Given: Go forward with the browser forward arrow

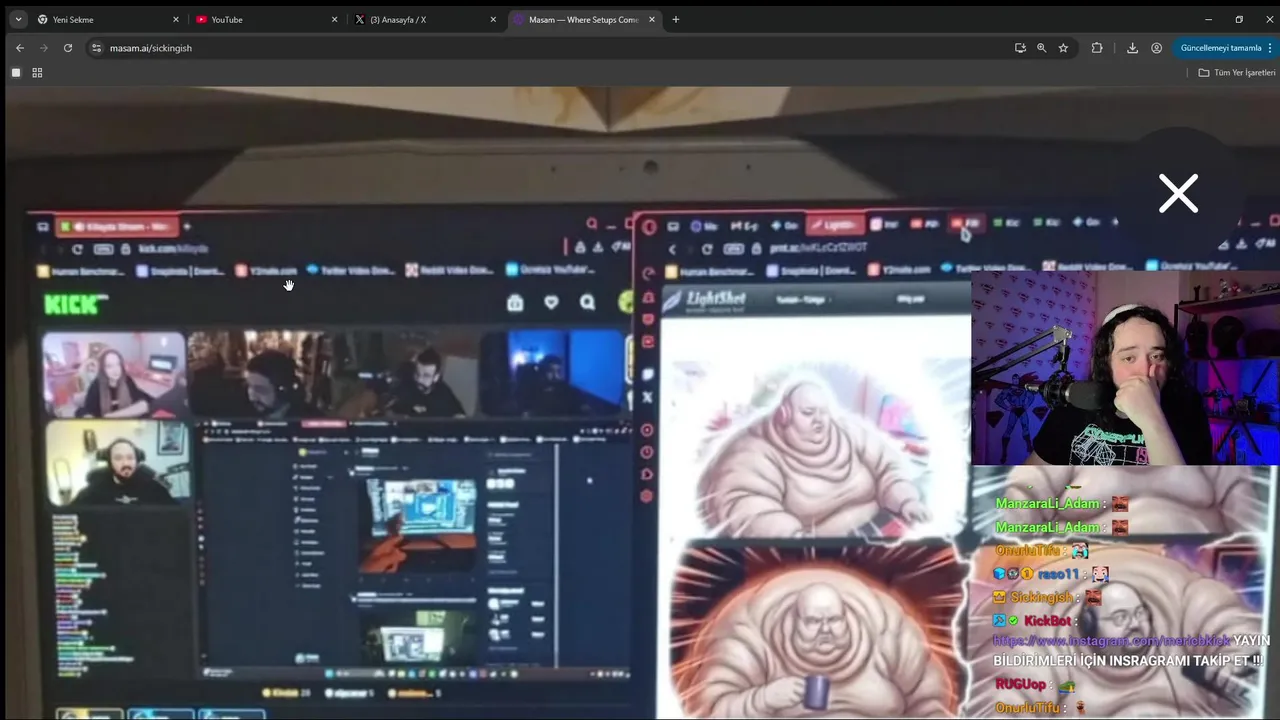Looking at the screenshot, I should pyautogui.click(x=43, y=48).
